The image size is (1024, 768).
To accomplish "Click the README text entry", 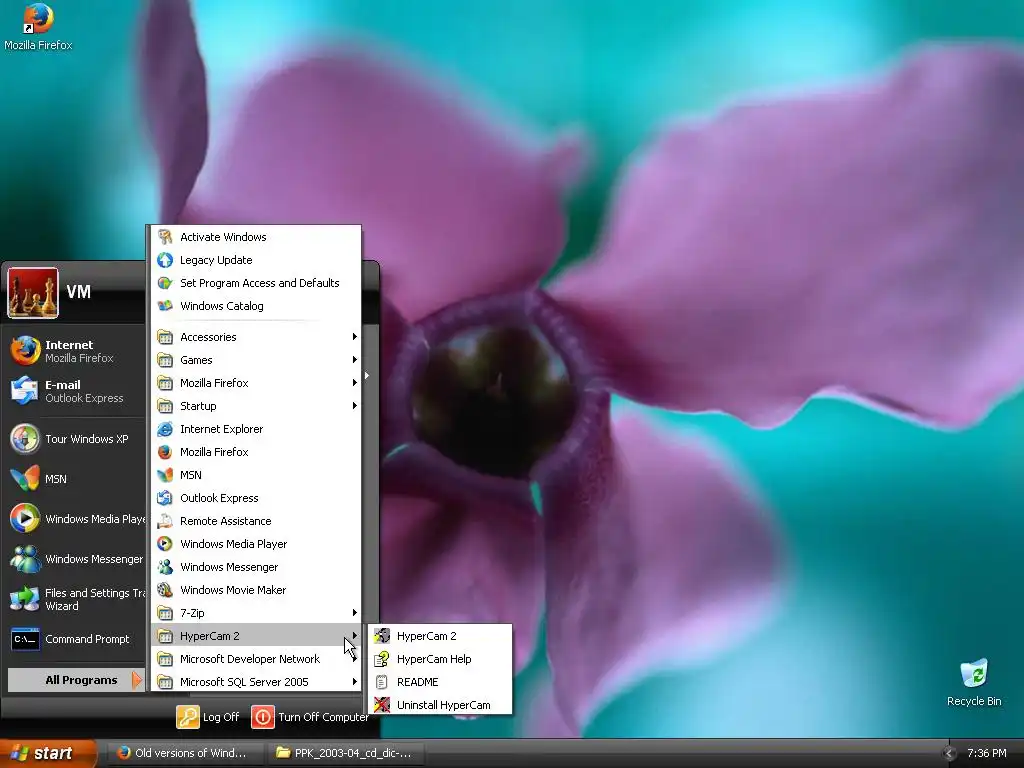I will point(417,682).
